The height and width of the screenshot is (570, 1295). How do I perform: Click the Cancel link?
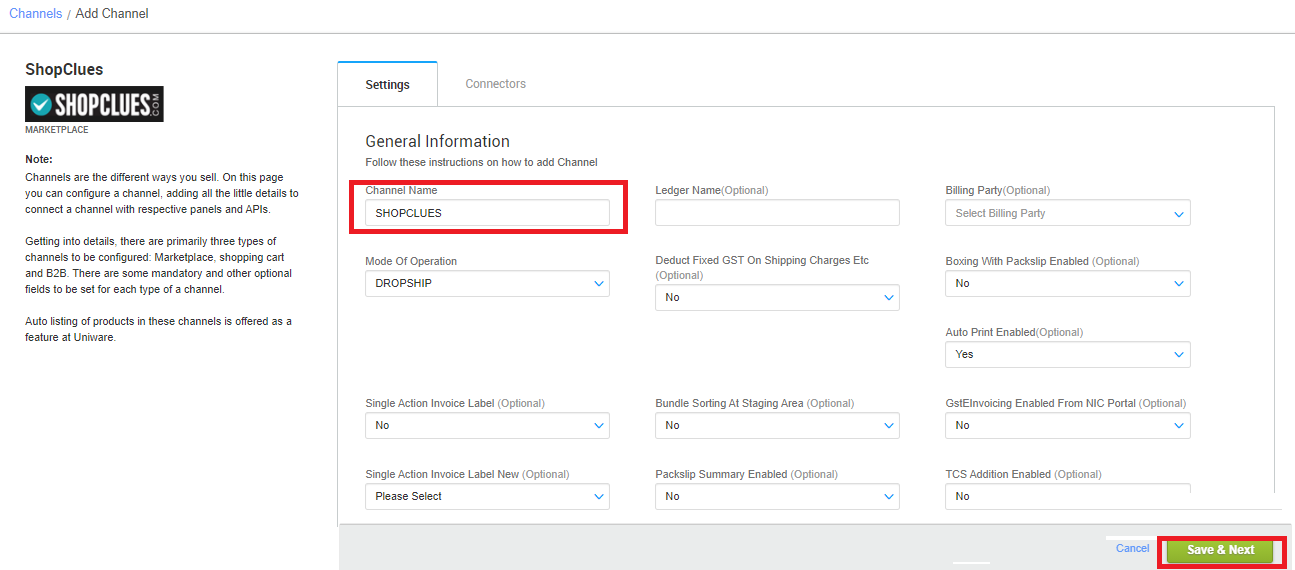click(1132, 548)
